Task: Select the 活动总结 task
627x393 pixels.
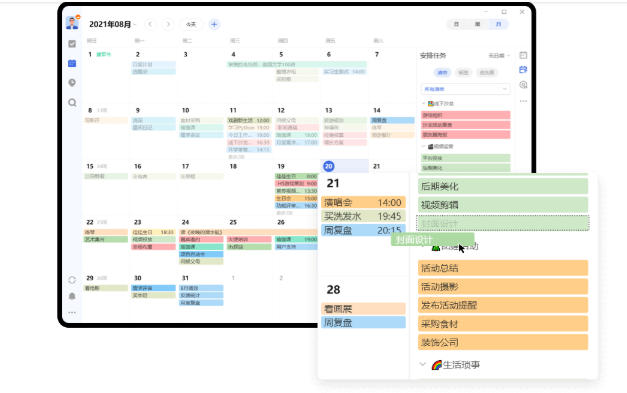Action: [503, 268]
